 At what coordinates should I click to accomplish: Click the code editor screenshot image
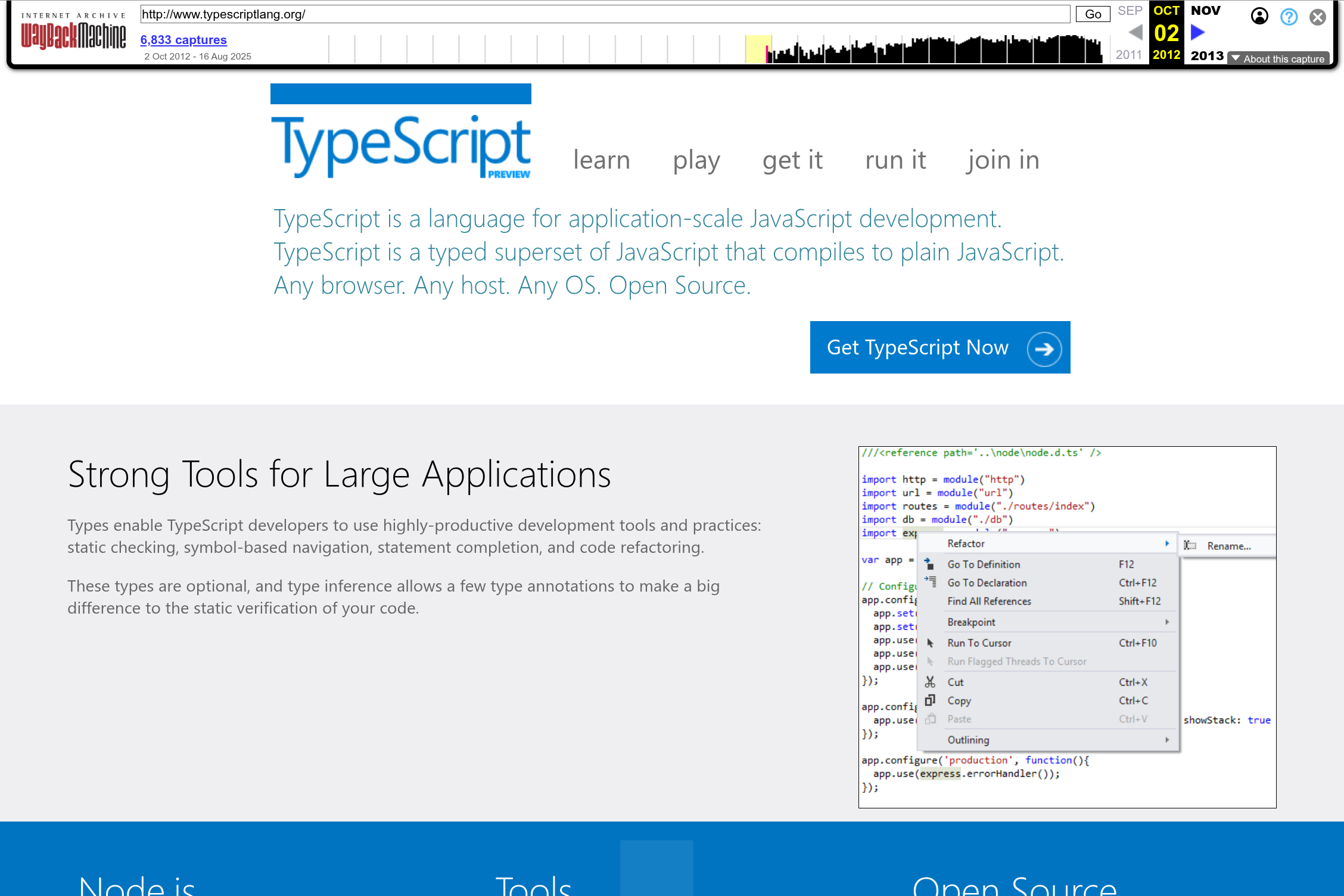tap(1067, 627)
